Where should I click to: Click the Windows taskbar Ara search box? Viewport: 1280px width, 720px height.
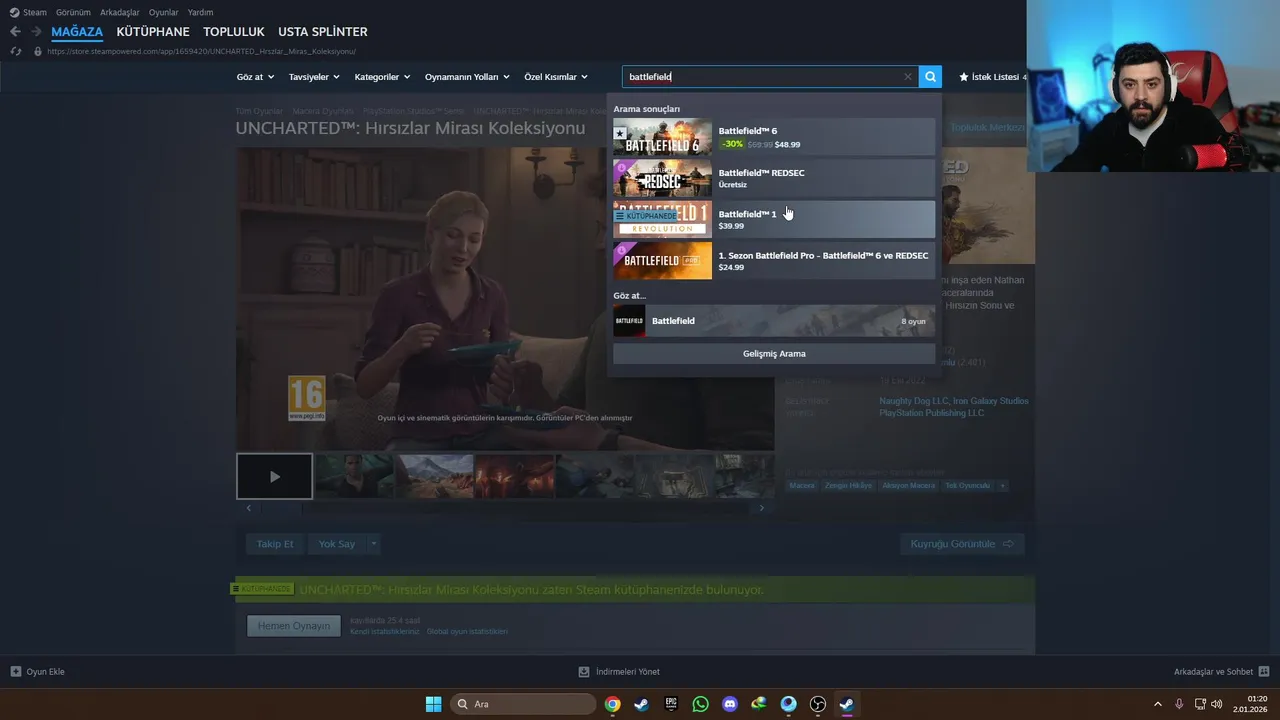tap(523, 704)
